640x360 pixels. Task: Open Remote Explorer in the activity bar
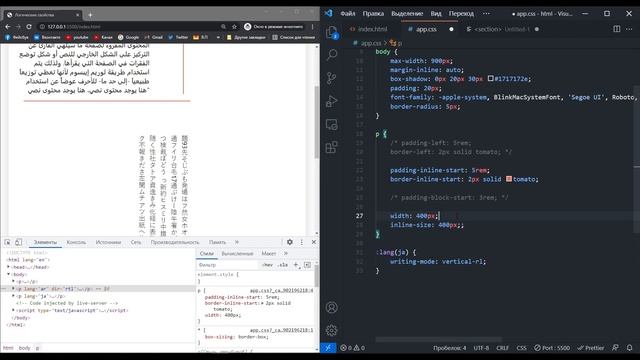[x=332, y=124]
